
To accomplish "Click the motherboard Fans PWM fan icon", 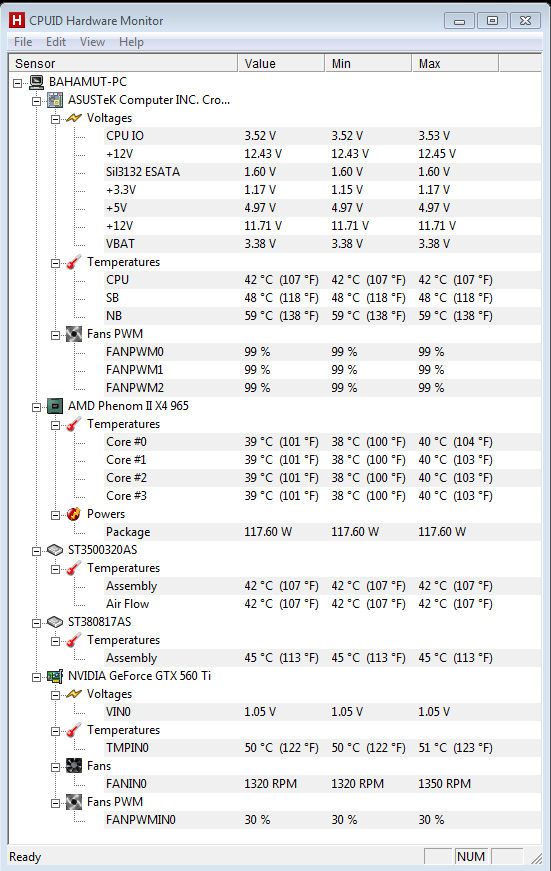I will click(x=74, y=334).
